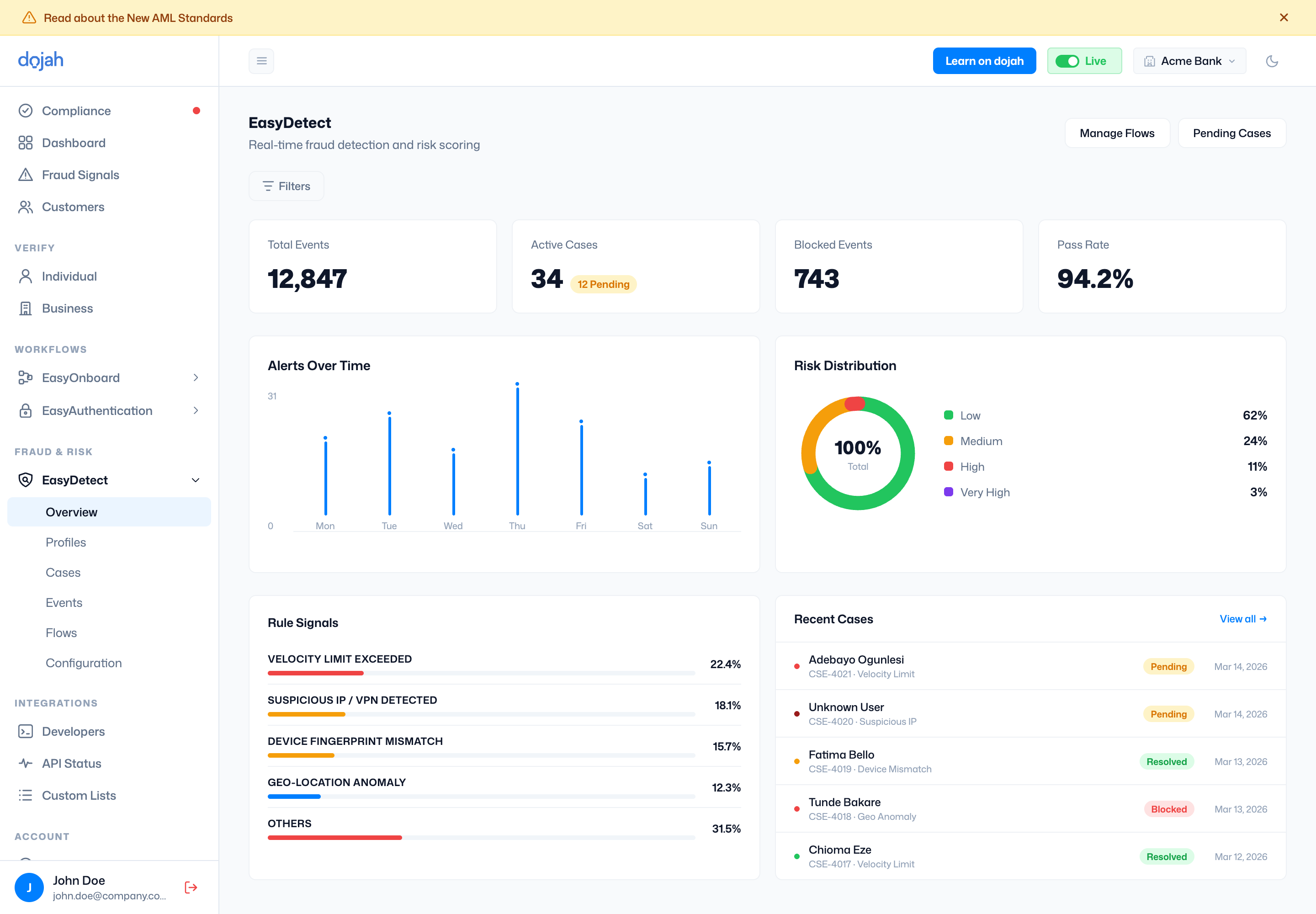Click the Learn on dojah button

[x=984, y=61]
